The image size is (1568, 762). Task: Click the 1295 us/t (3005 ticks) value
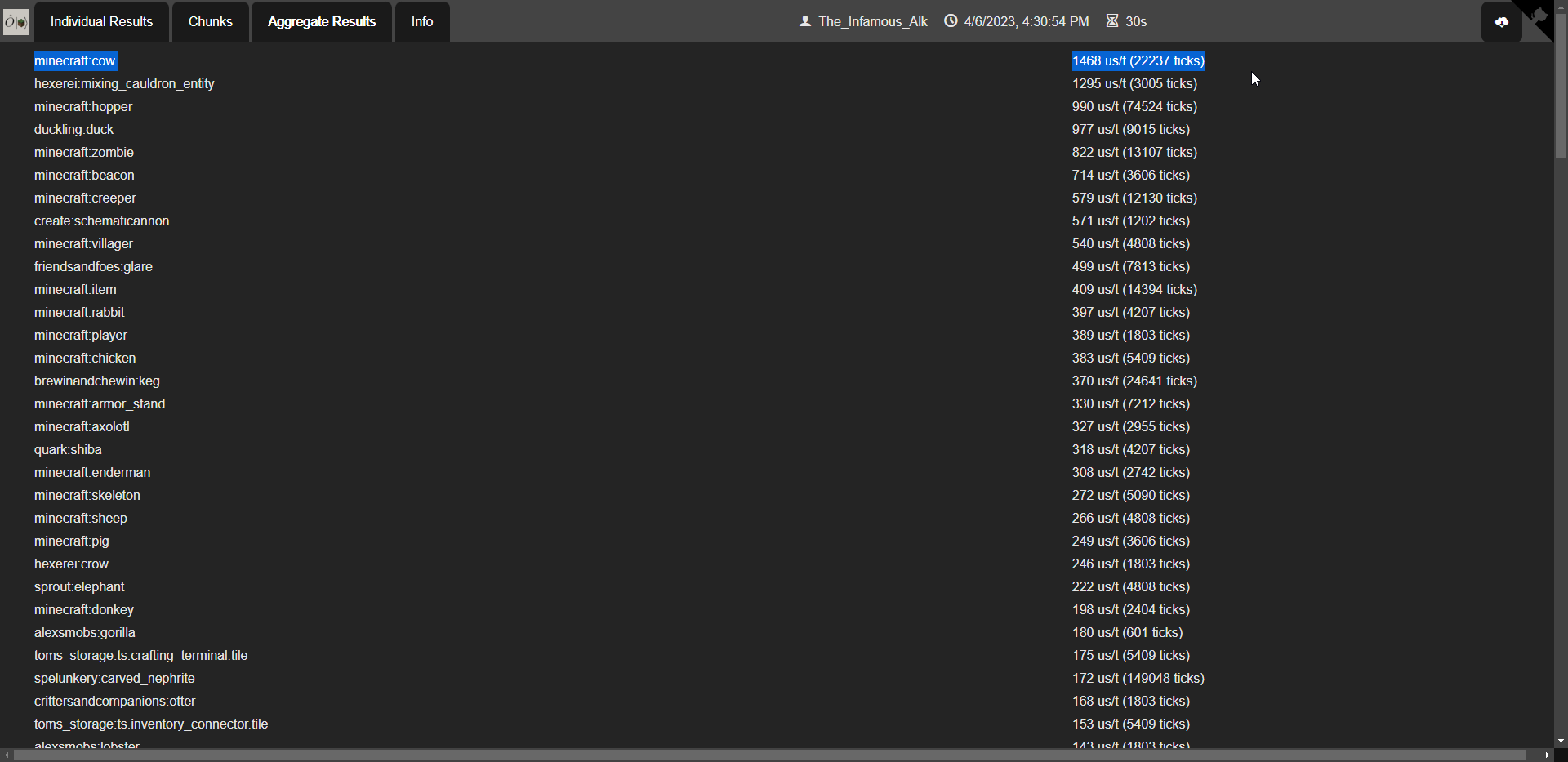pyautogui.click(x=1135, y=84)
